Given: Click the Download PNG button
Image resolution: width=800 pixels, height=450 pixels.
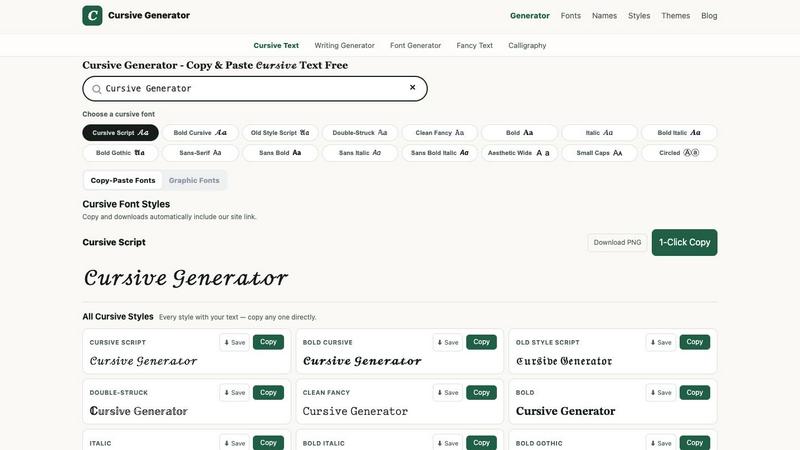Looking at the screenshot, I should [617, 242].
